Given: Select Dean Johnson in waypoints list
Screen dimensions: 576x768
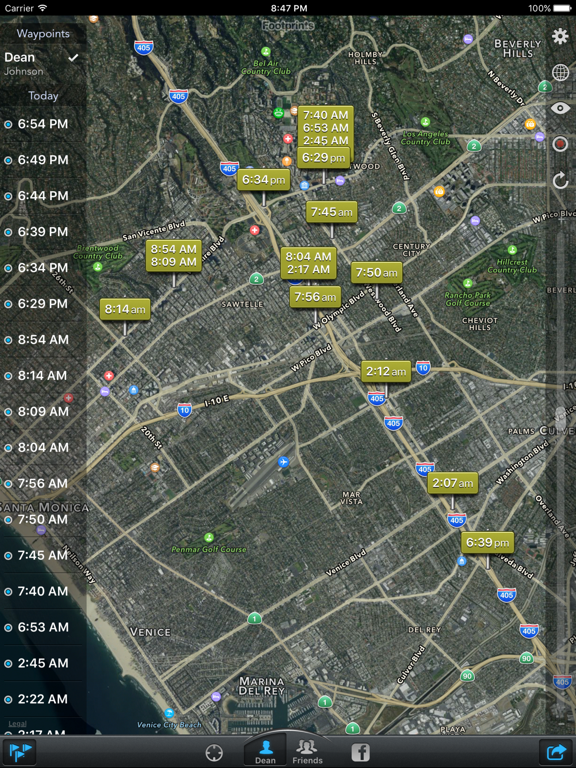Looking at the screenshot, I should [43, 64].
